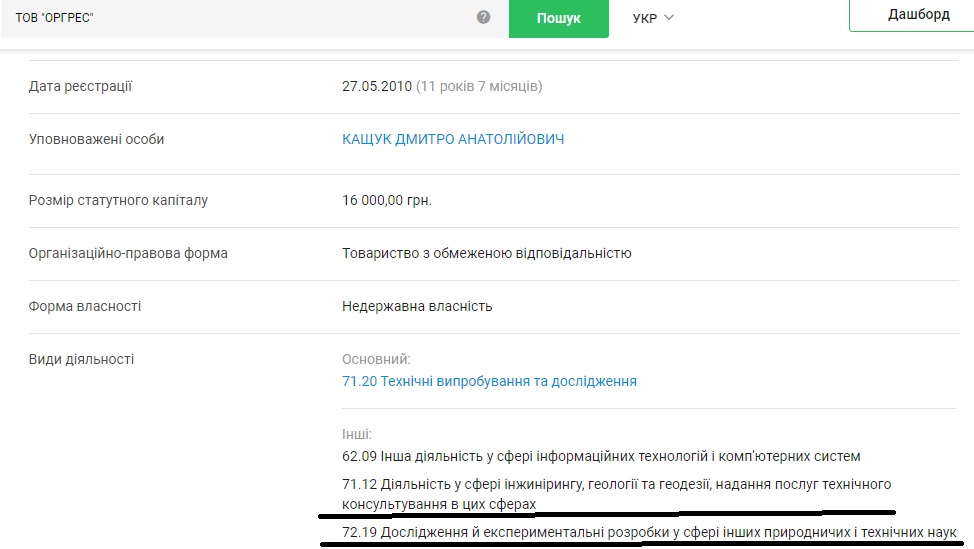Select the Види діяльності label
Image resolution: width=974 pixels, height=549 pixels.
pyautogui.click(x=81, y=359)
